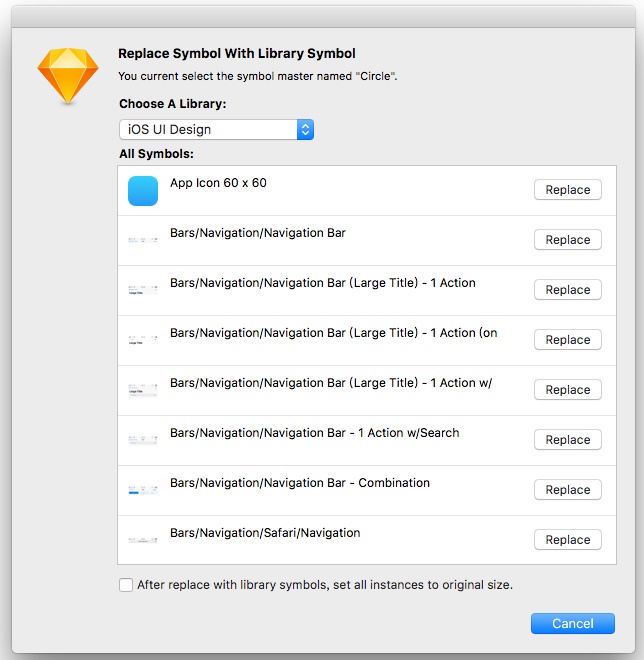This screenshot has width=644, height=660.
Task: Select 'Bars/Navigation/Safari/Navigation' row text
Action: 265,533
